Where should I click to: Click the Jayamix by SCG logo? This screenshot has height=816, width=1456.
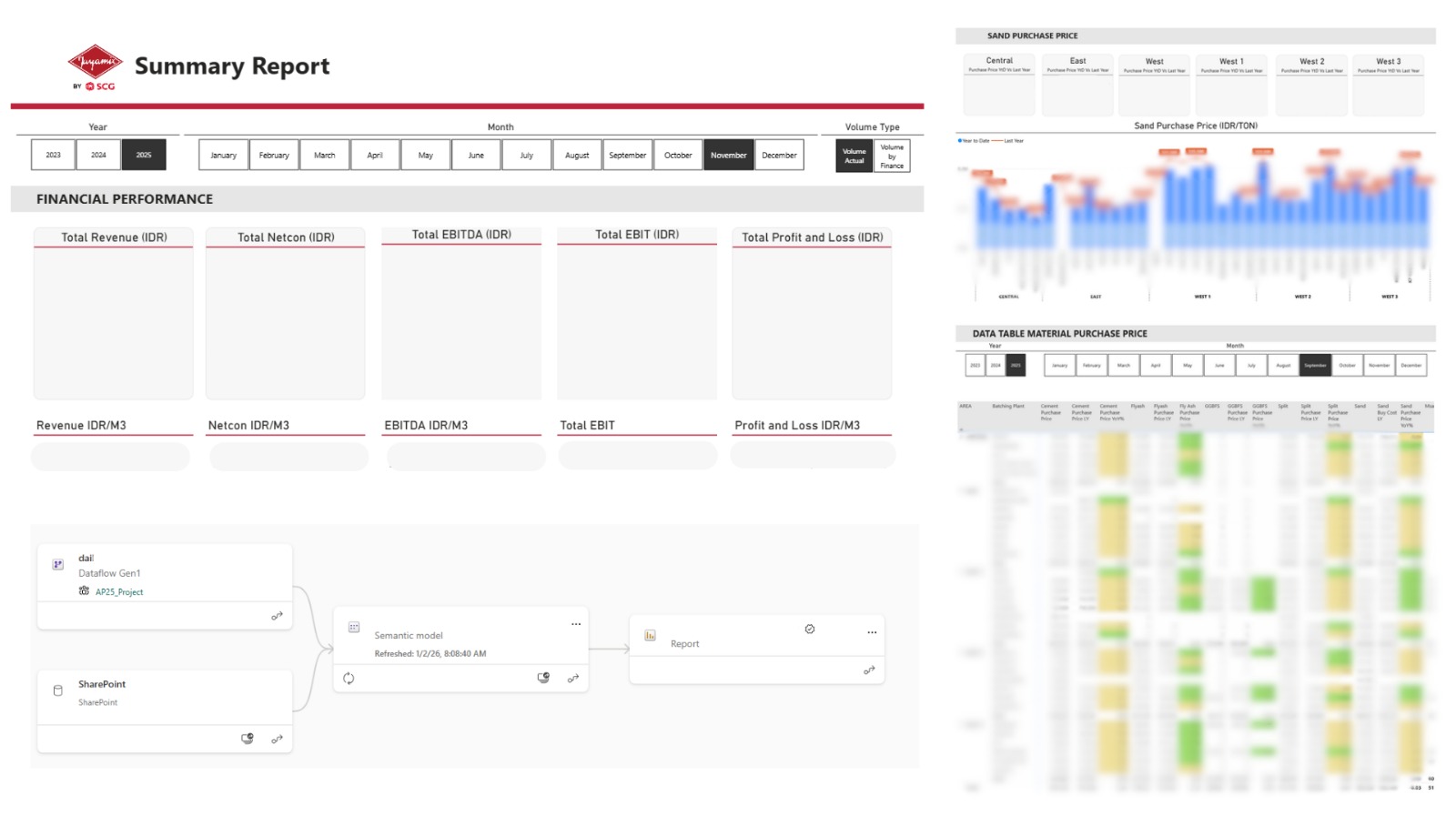click(x=95, y=66)
